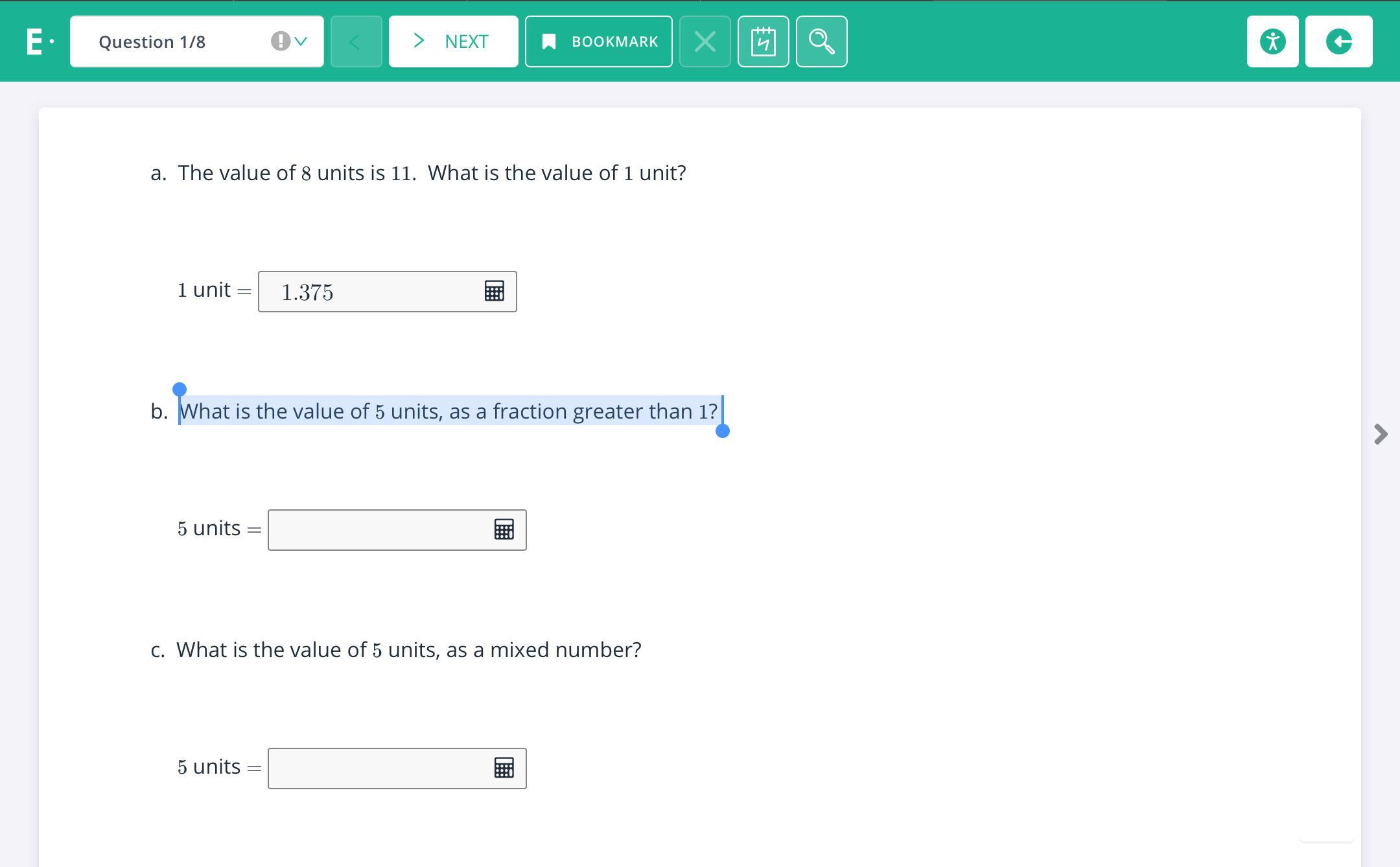Select the magnifier zoom tool
Image resolution: width=1400 pixels, height=867 pixels.
click(821, 41)
